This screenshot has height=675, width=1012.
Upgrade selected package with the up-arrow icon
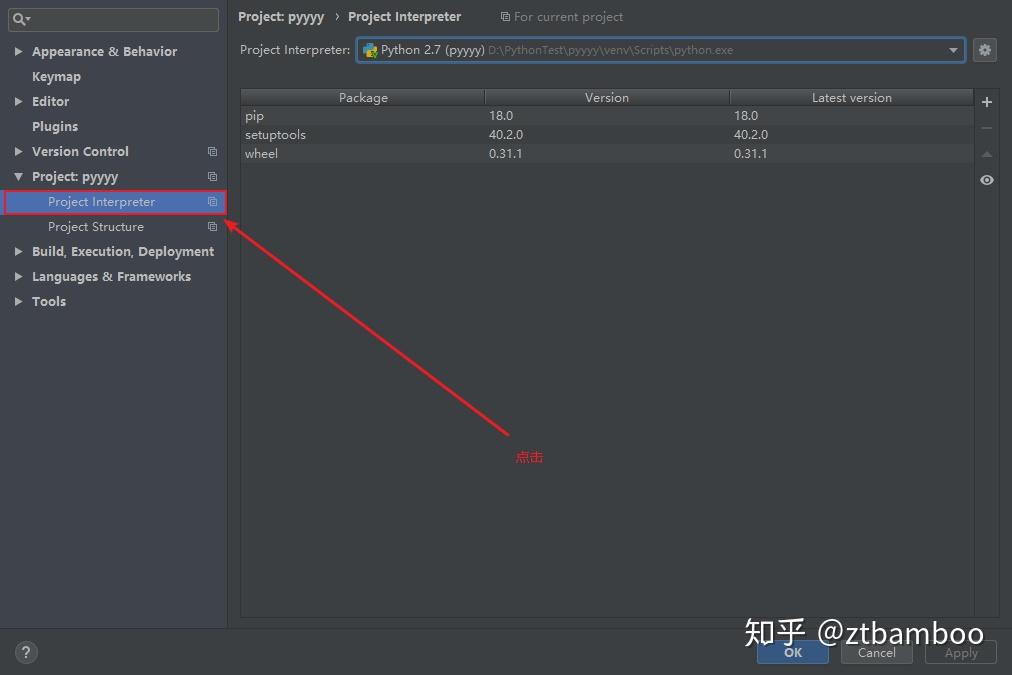click(986, 153)
